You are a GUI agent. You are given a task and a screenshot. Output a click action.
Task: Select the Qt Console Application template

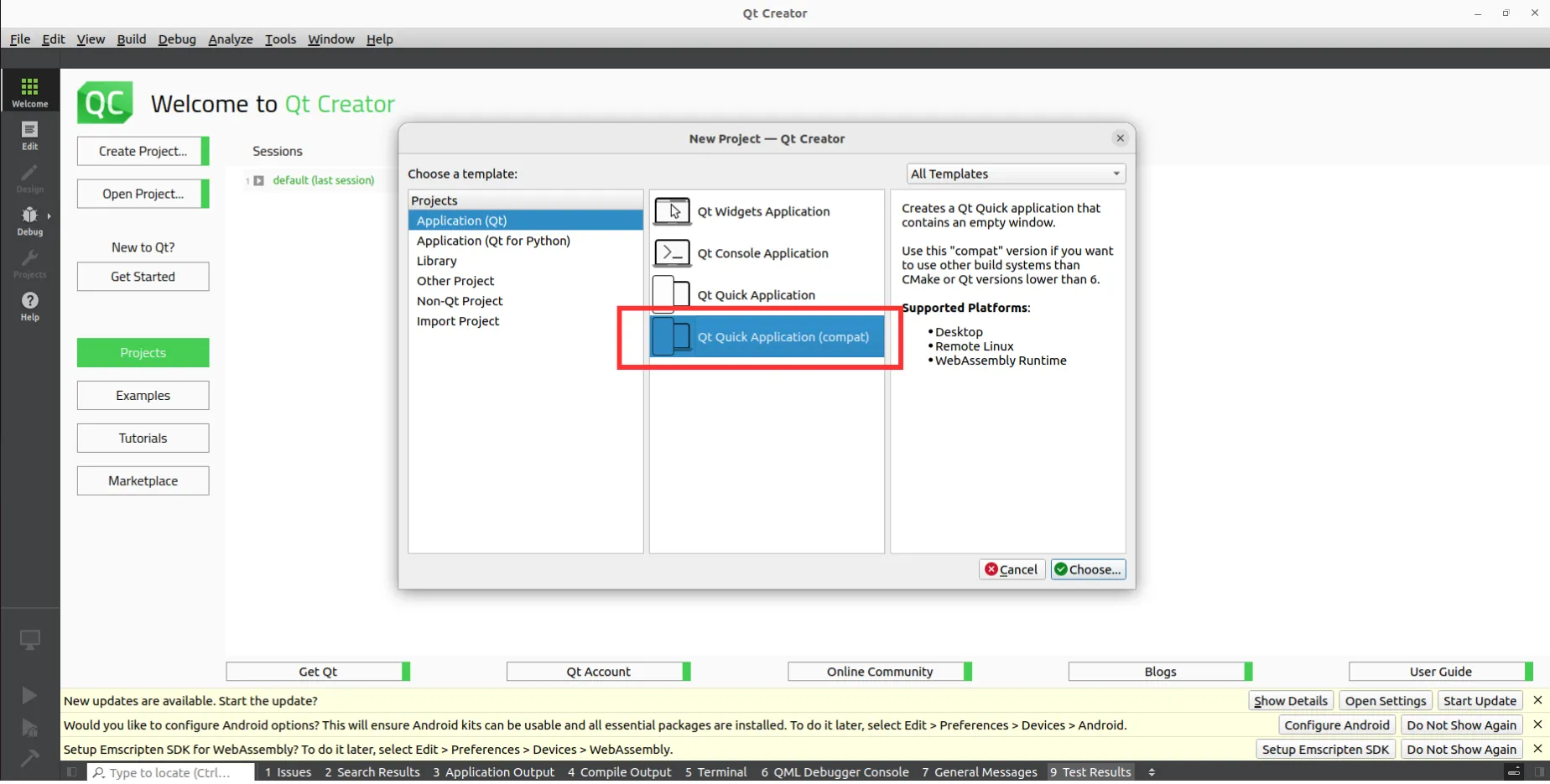click(x=762, y=253)
